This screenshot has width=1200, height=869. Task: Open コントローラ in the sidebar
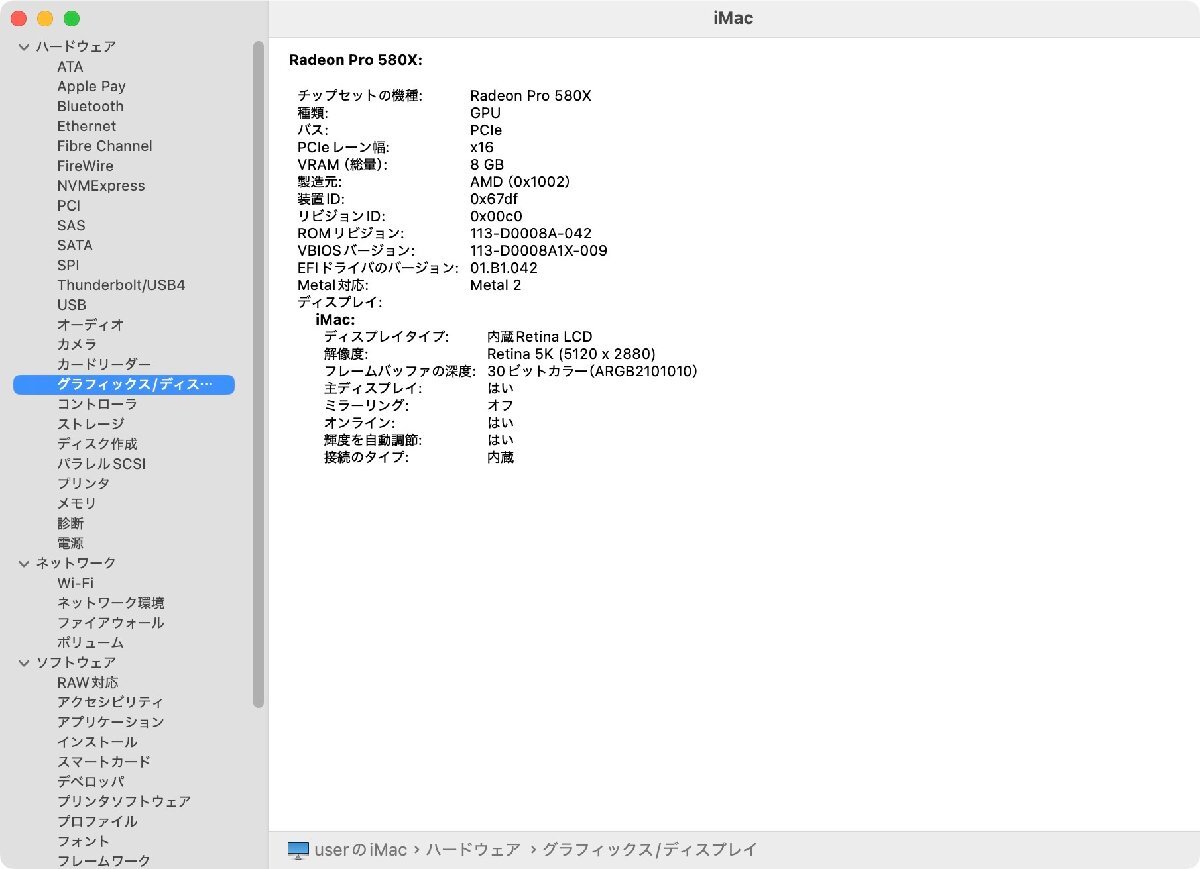97,404
